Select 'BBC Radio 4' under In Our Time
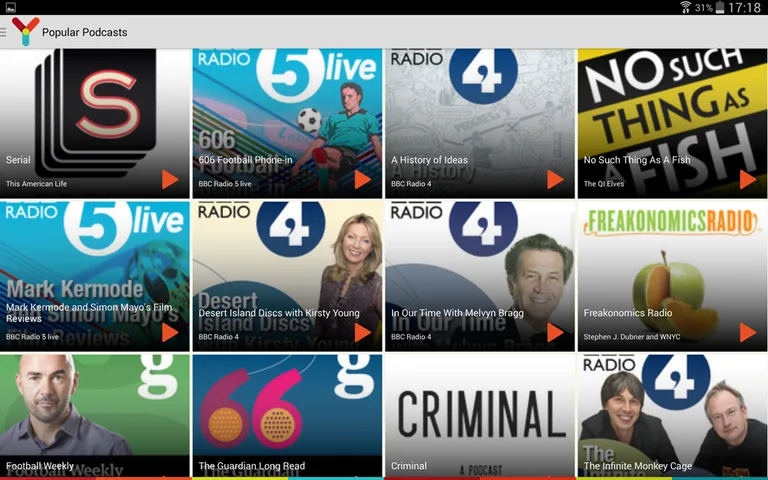This screenshot has height=480, width=768. [411, 336]
